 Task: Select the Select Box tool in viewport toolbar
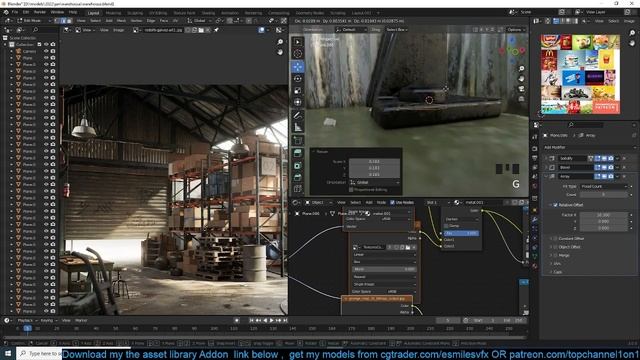[x=298, y=42]
